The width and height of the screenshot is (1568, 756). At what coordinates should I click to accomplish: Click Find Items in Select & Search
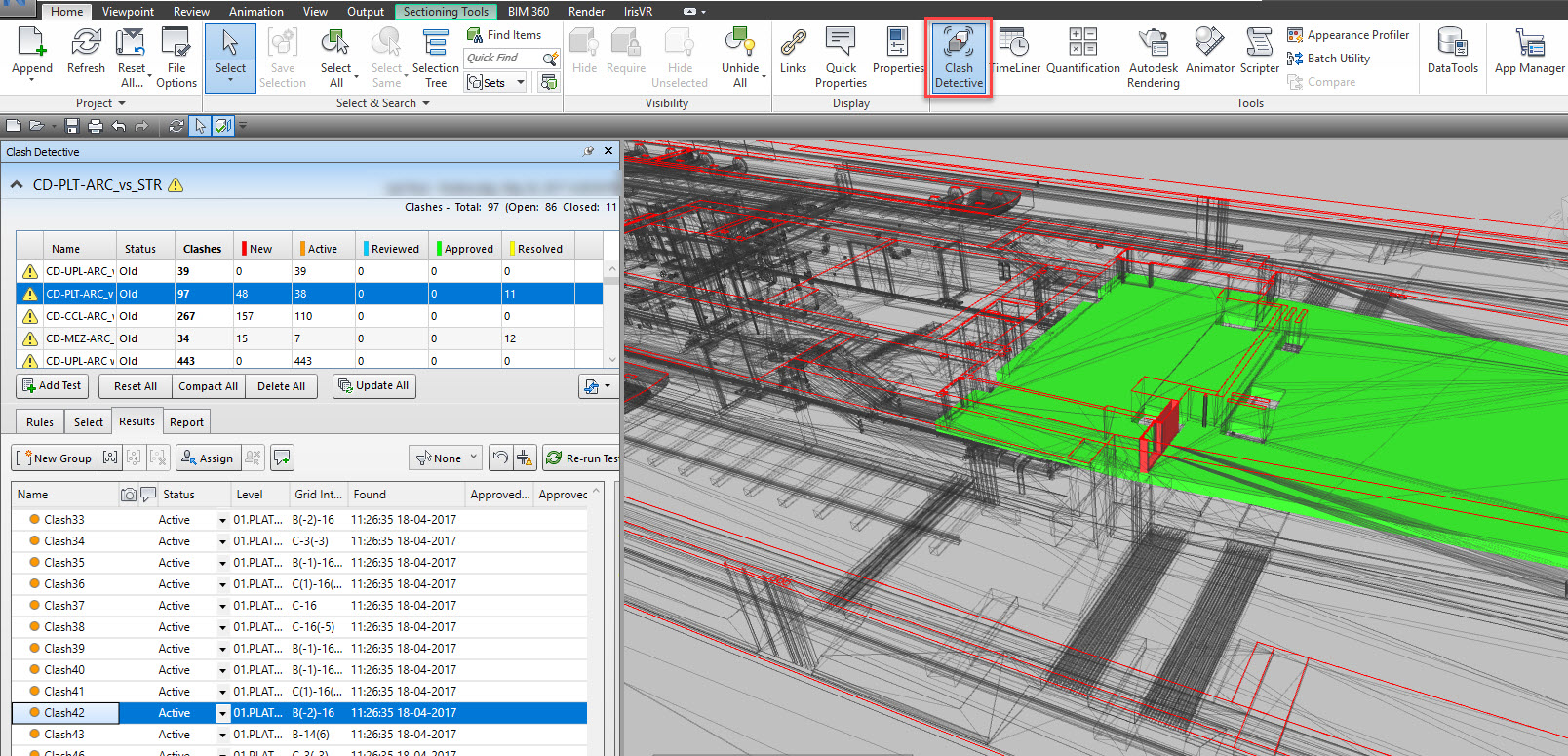click(504, 35)
